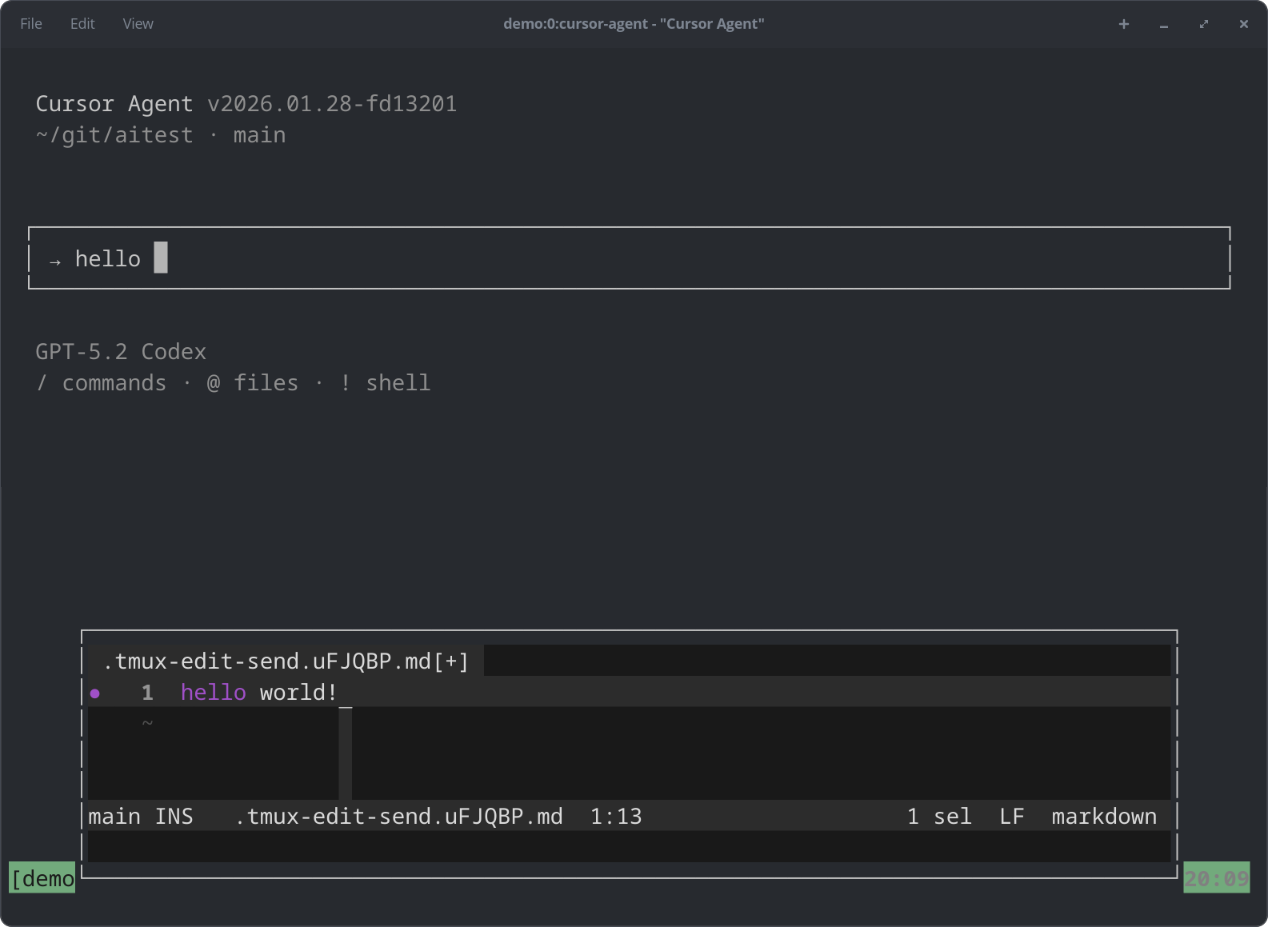The image size is (1268, 927).
Task: Click the GPT-5.2 Codex model label
Action: (121, 352)
